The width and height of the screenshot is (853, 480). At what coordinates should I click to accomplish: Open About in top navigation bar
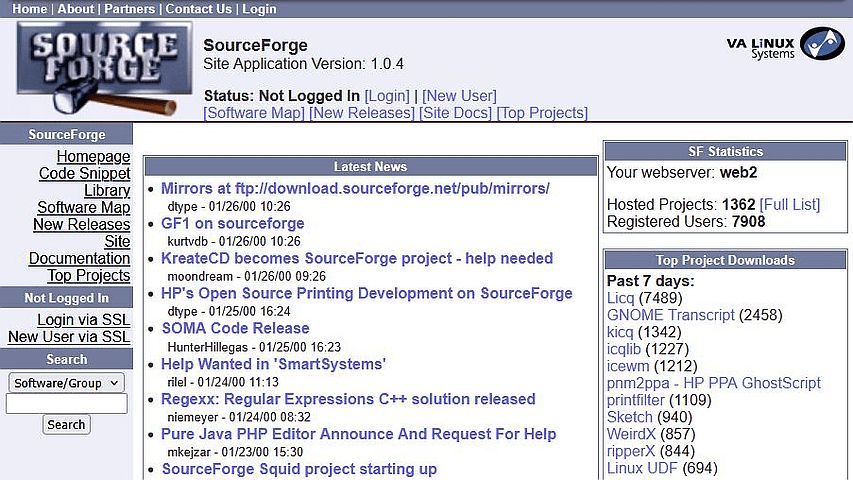[76, 9]
